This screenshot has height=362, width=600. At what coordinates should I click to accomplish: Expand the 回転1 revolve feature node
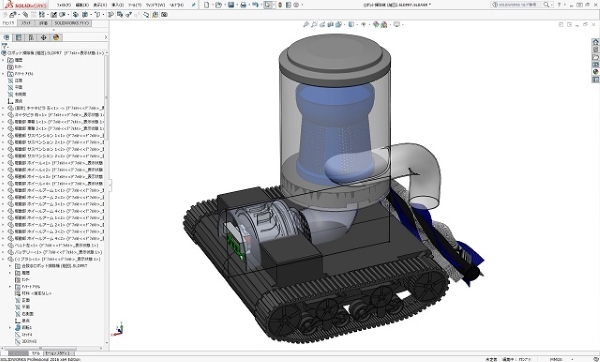[10, 328]
